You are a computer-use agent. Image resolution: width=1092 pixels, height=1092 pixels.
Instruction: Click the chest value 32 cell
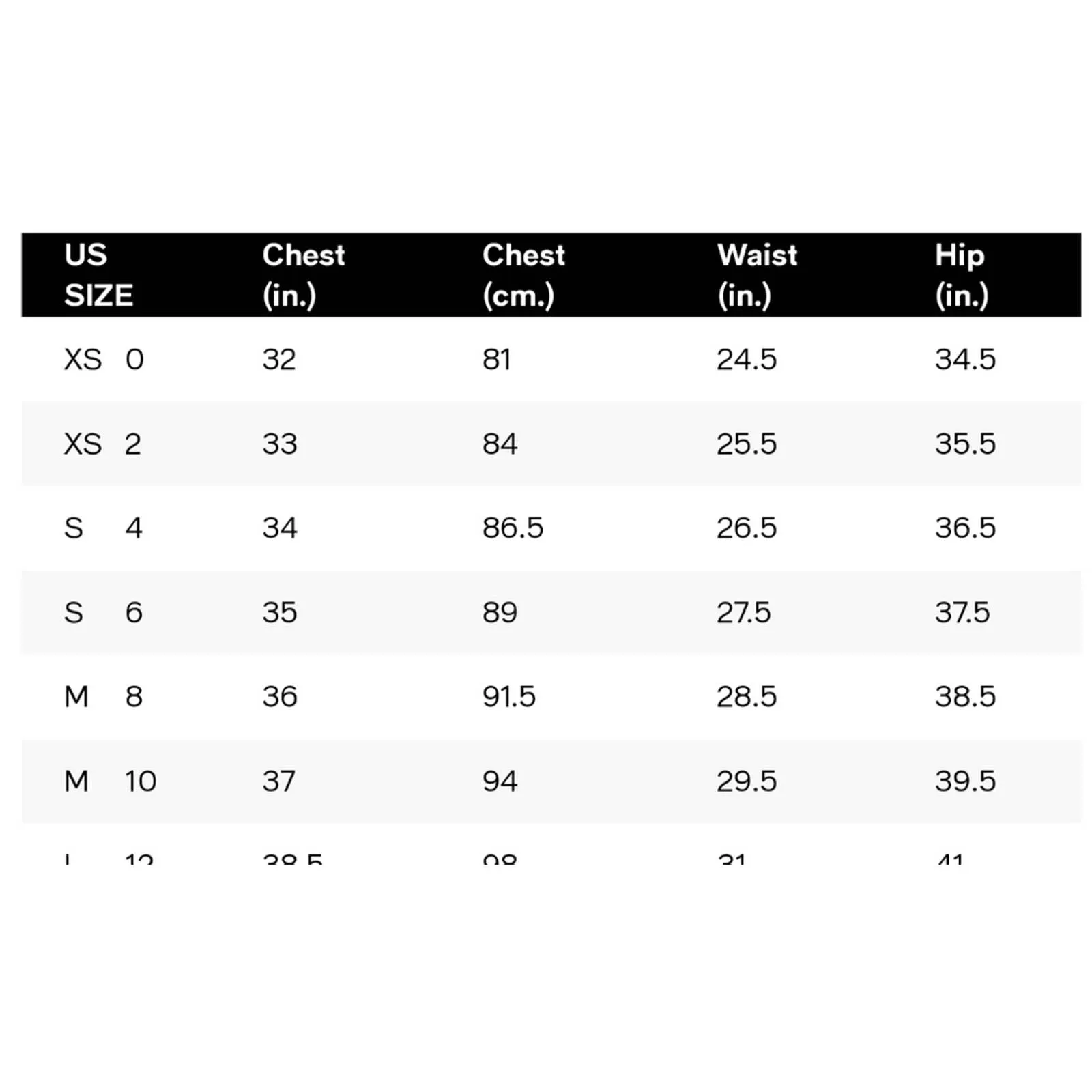279,359
